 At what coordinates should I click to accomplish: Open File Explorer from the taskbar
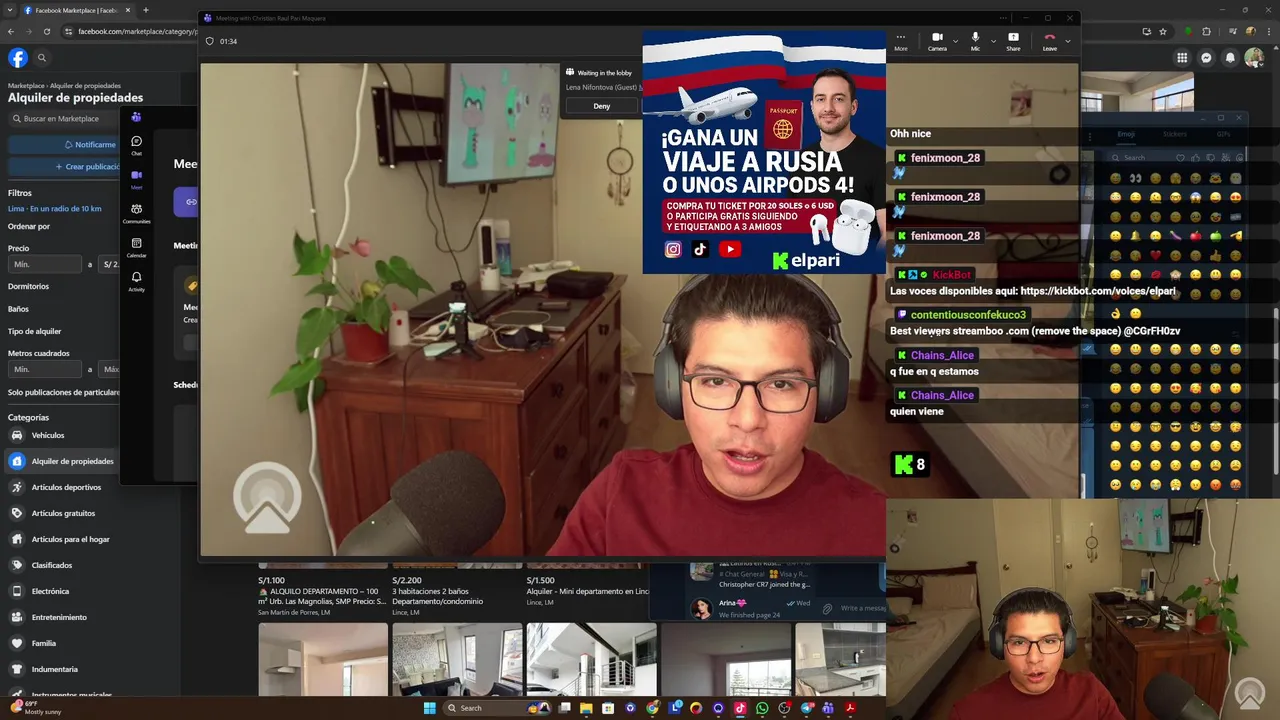pos(586,708)
